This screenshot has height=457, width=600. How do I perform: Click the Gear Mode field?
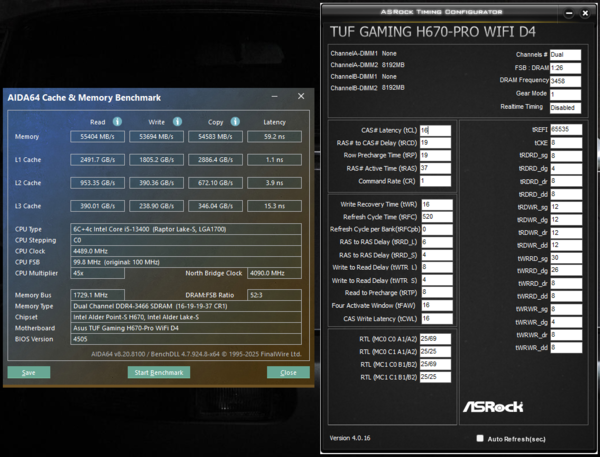(x=566, y=95)
